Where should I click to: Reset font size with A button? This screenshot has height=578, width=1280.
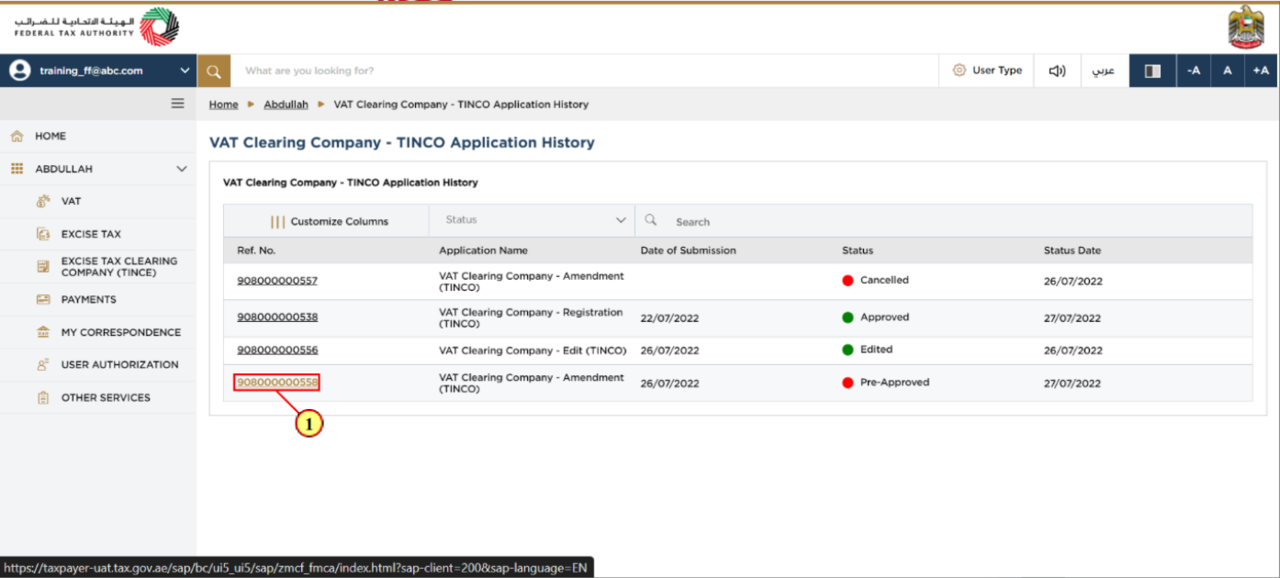pos(1227,71)
